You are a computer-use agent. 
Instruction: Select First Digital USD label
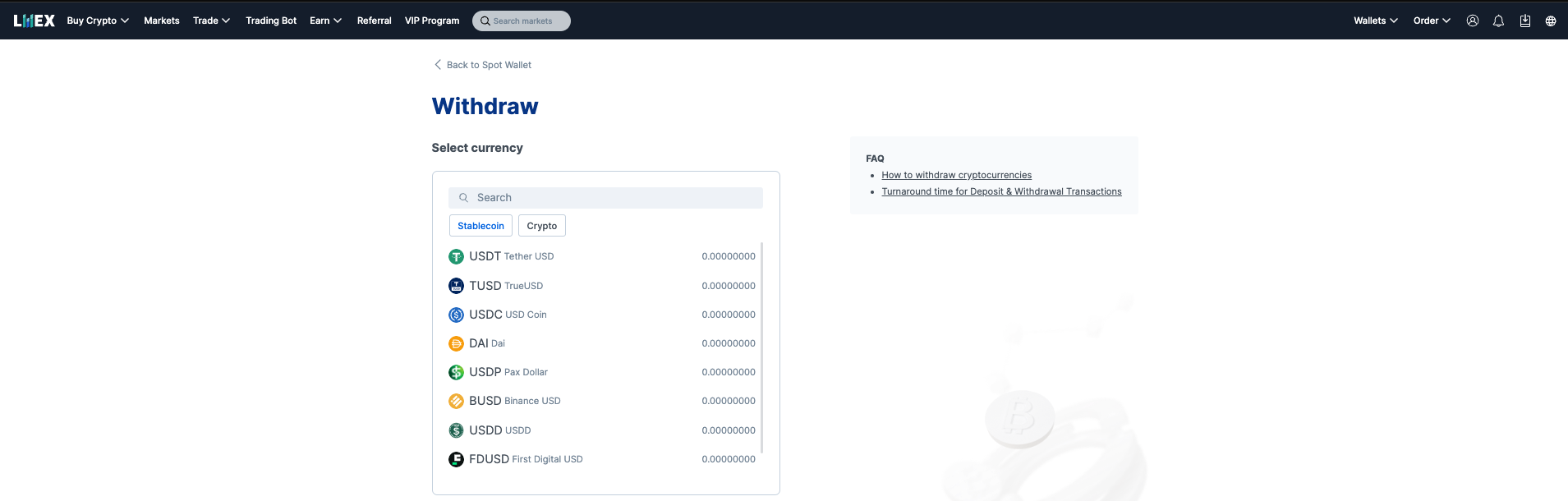(x=547, y=459)
